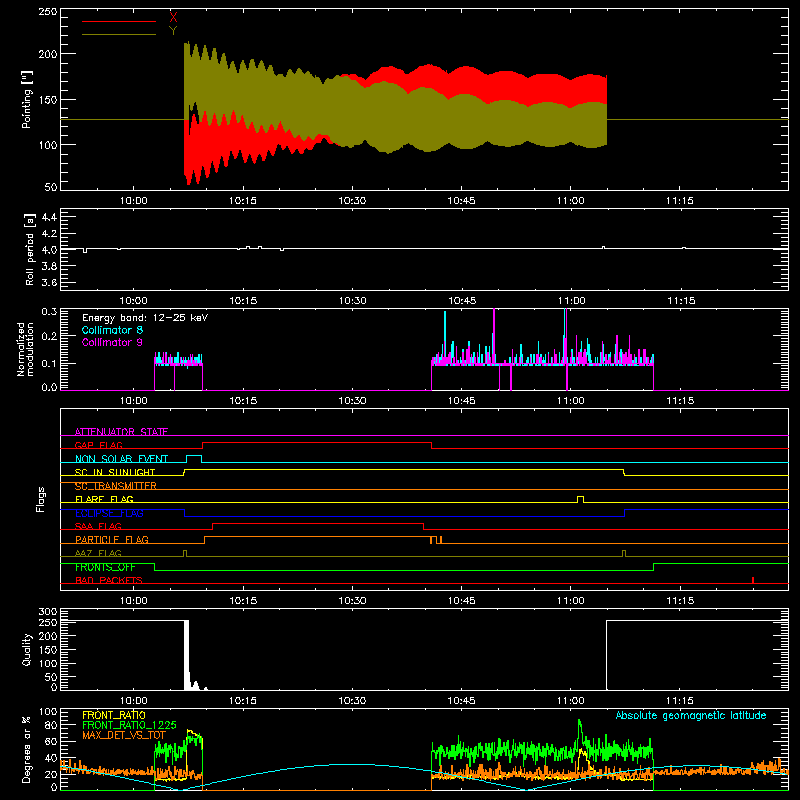Click the FLARE_FLAG pulse near 11:00

(580, 499)
